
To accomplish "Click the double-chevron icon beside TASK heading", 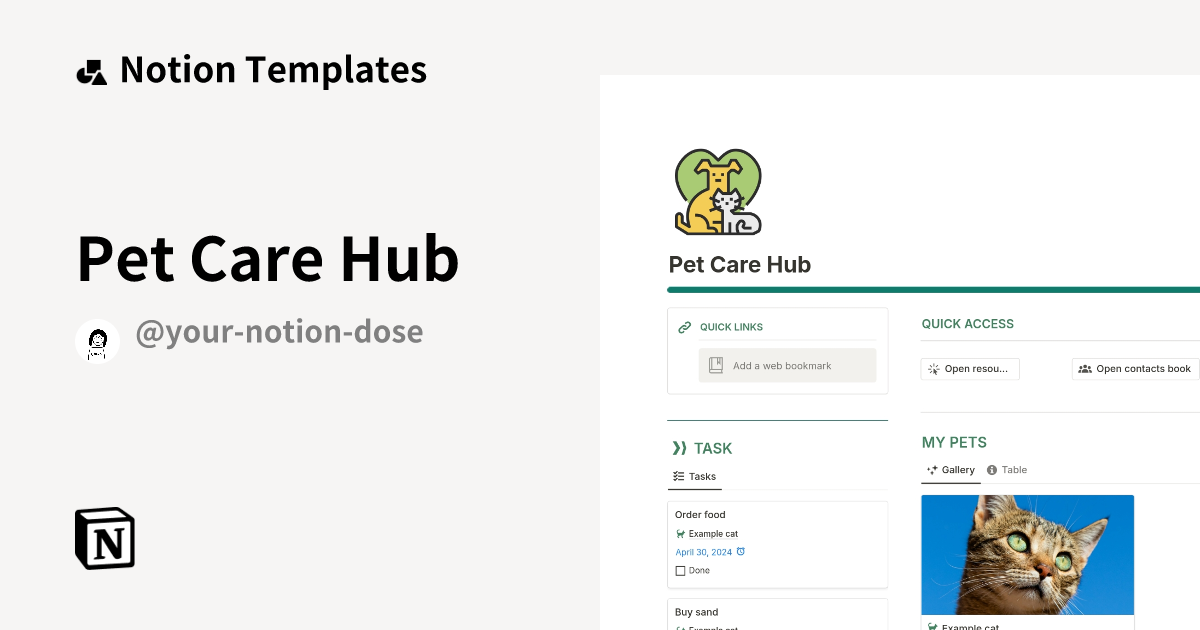I will (x=681, y=448).
